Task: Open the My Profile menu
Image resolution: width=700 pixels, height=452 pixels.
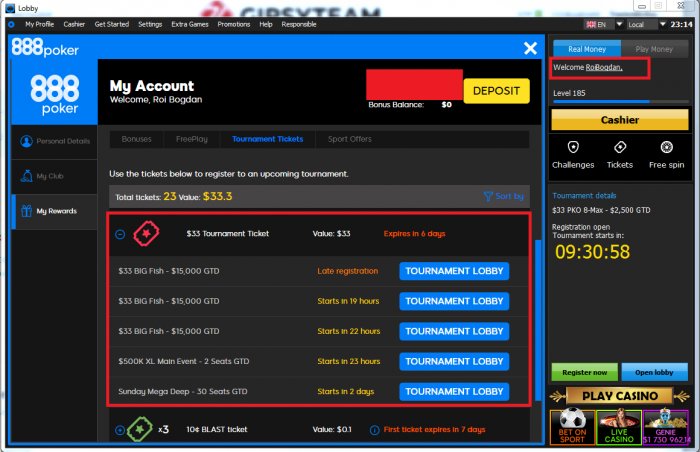Action: tap(40, 24)
